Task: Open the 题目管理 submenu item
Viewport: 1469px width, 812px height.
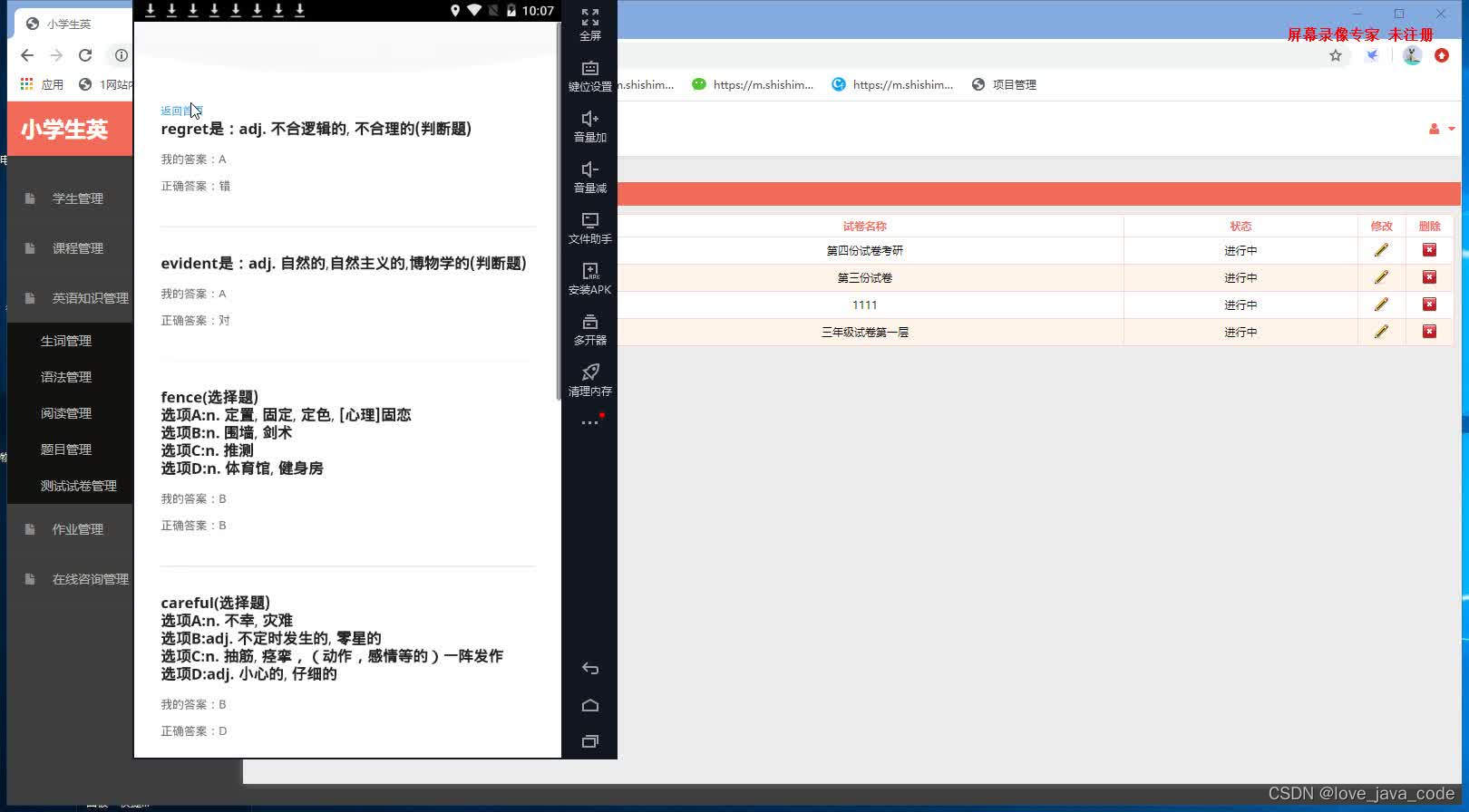Action: tap(66, 449)
